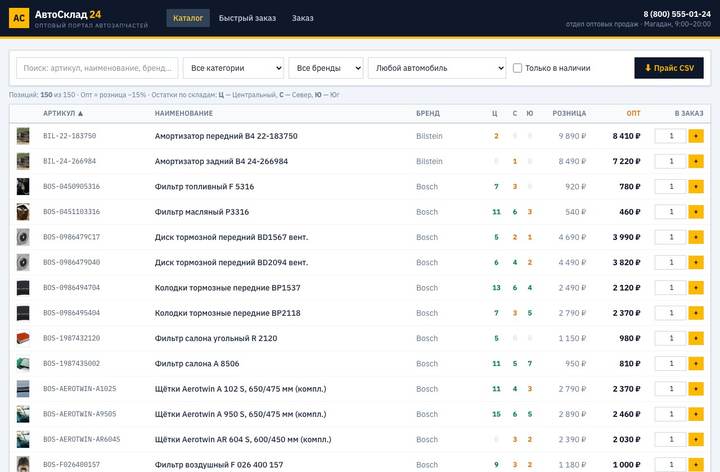
Task: Select article BOS-AEROTWIN-A1025
Action: click(x=80, y=388)
